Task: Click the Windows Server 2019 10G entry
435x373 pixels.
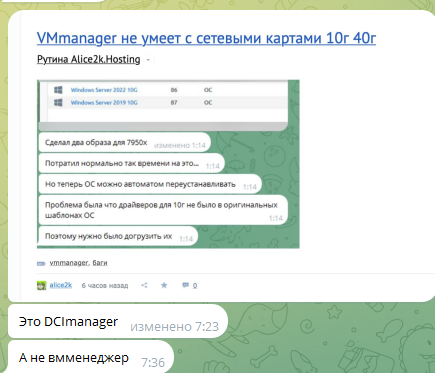Action: pyautogui.click(x=104, y=103)
